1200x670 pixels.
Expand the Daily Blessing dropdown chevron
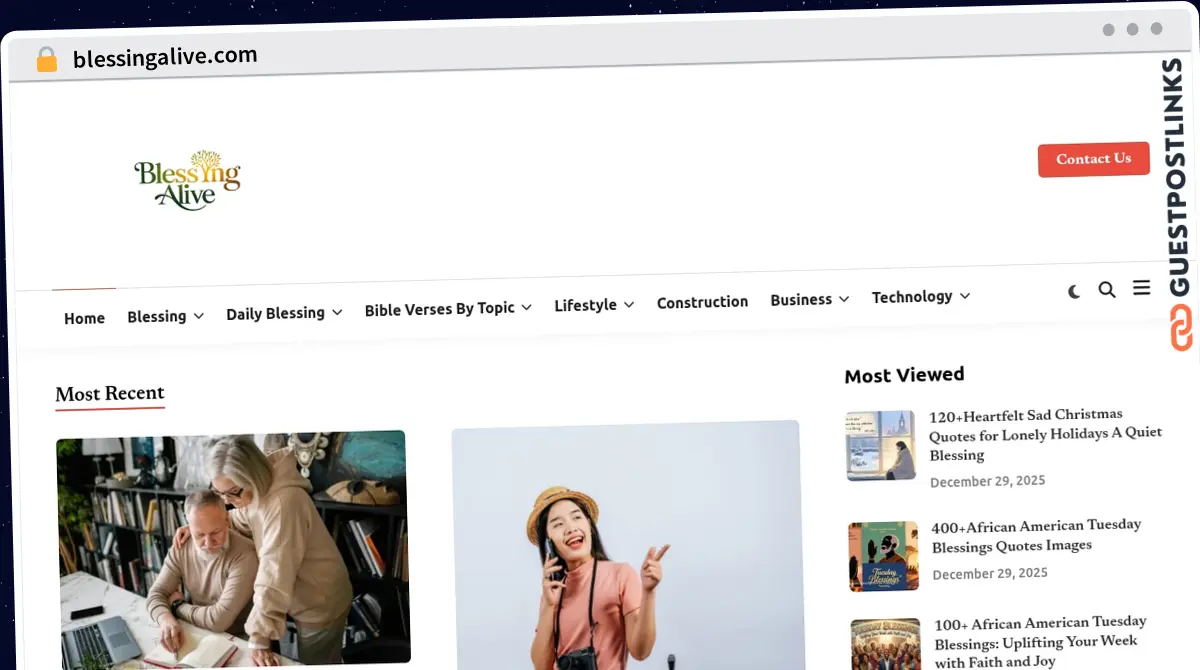pos(337,312)
